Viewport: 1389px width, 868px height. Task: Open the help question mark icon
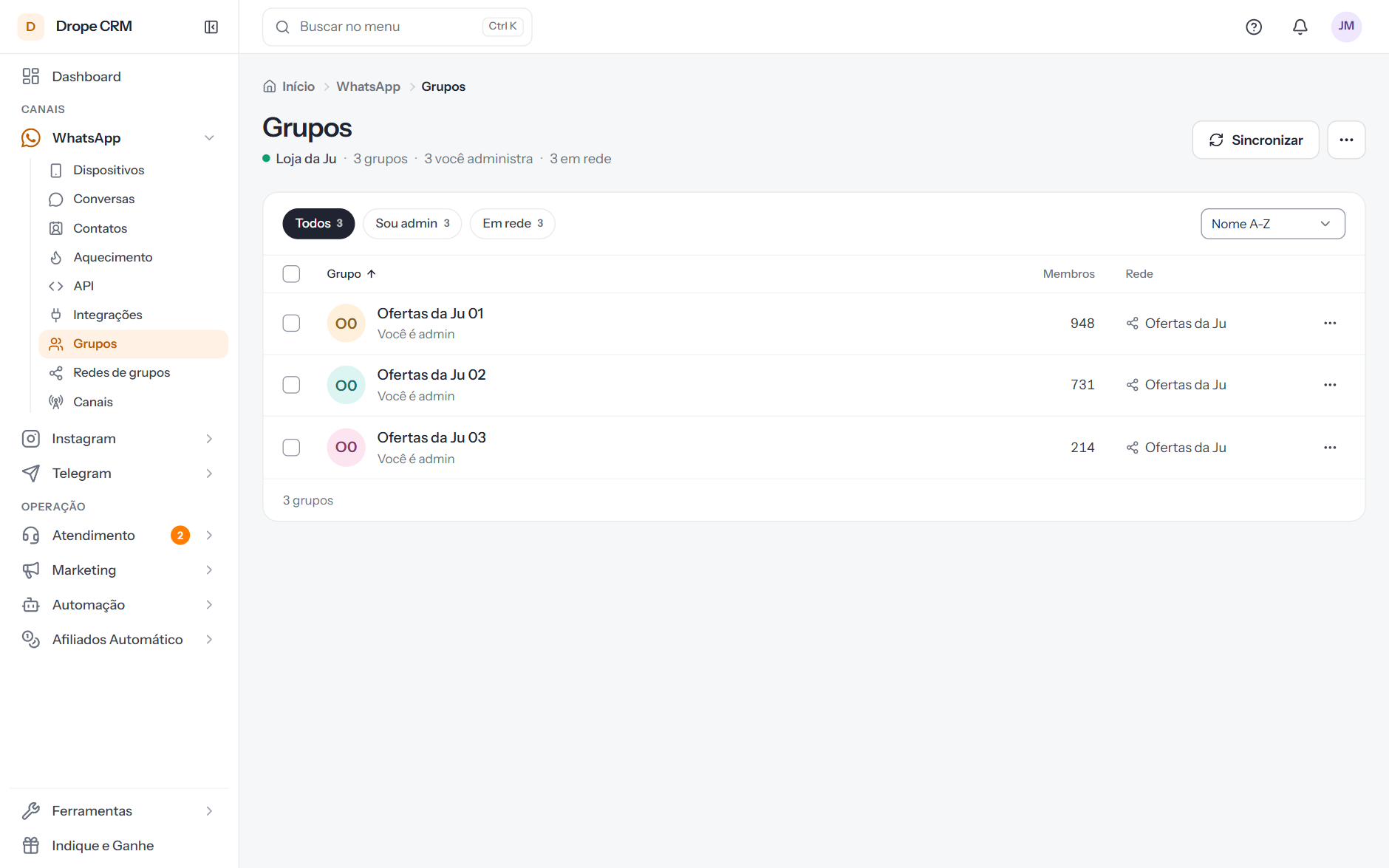point(1254,27)
